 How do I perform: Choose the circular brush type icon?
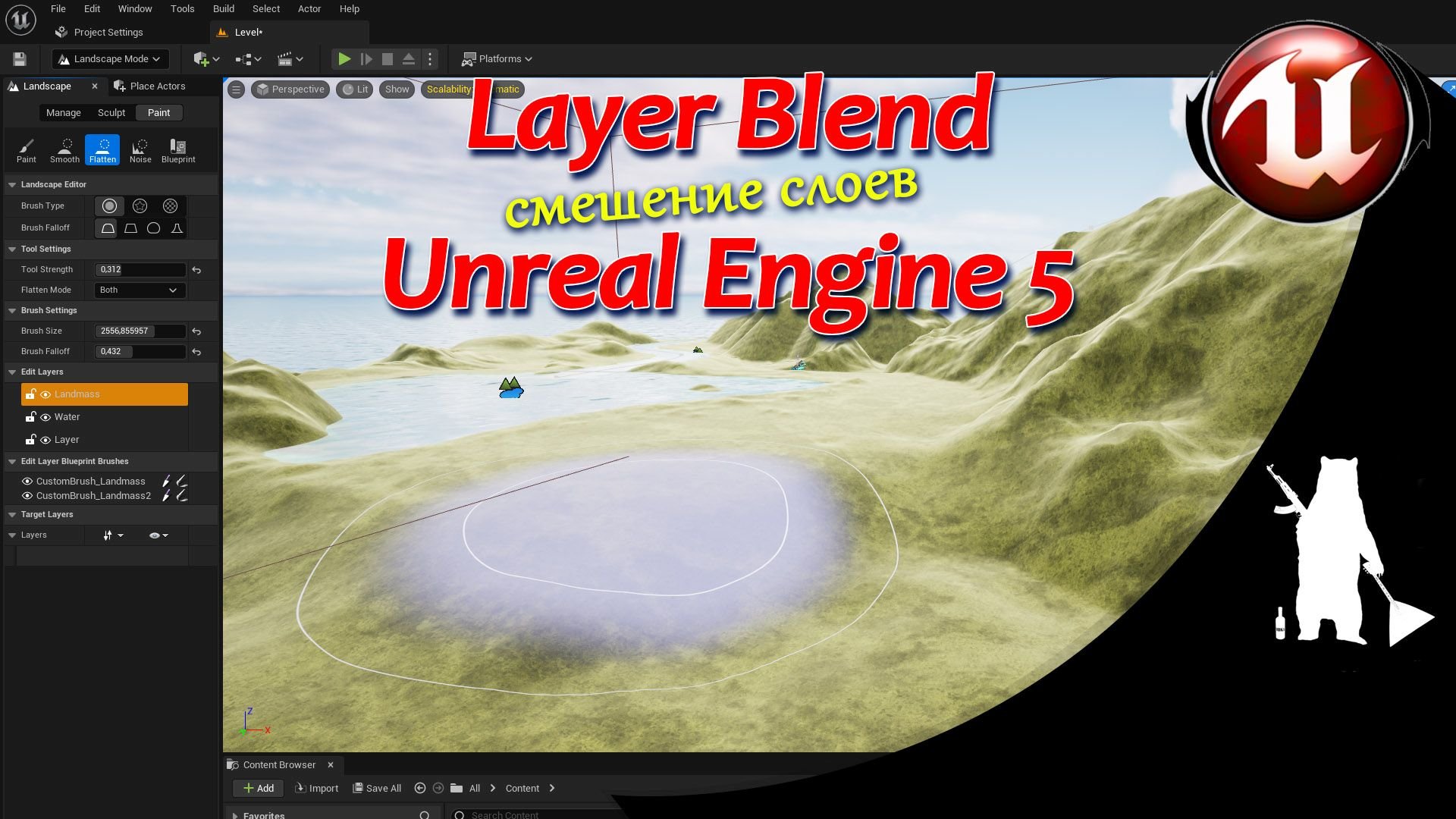pyautogui.click(x=109, y=206)
